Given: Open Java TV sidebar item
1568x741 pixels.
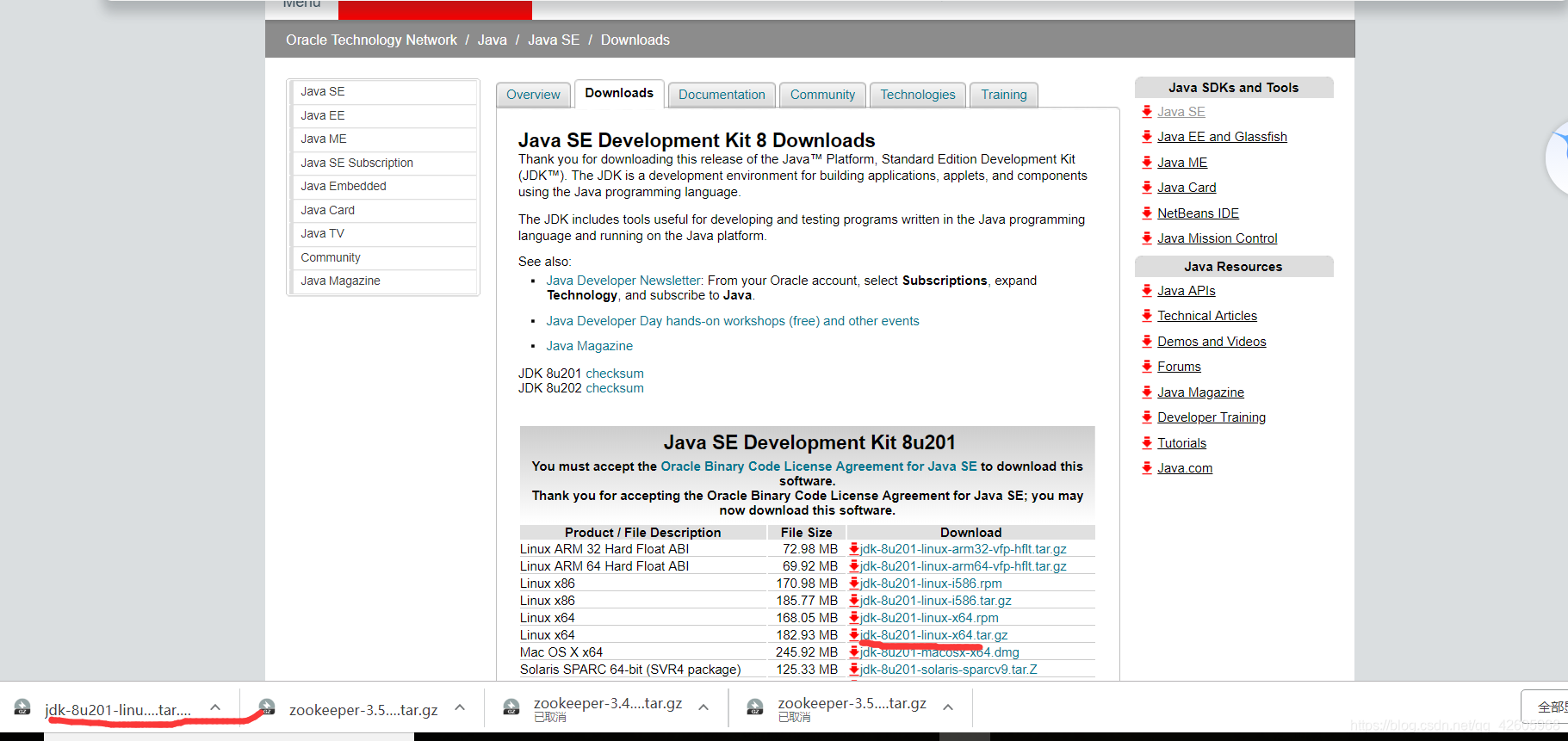Looking at the screenshot, I should point(383,233).
